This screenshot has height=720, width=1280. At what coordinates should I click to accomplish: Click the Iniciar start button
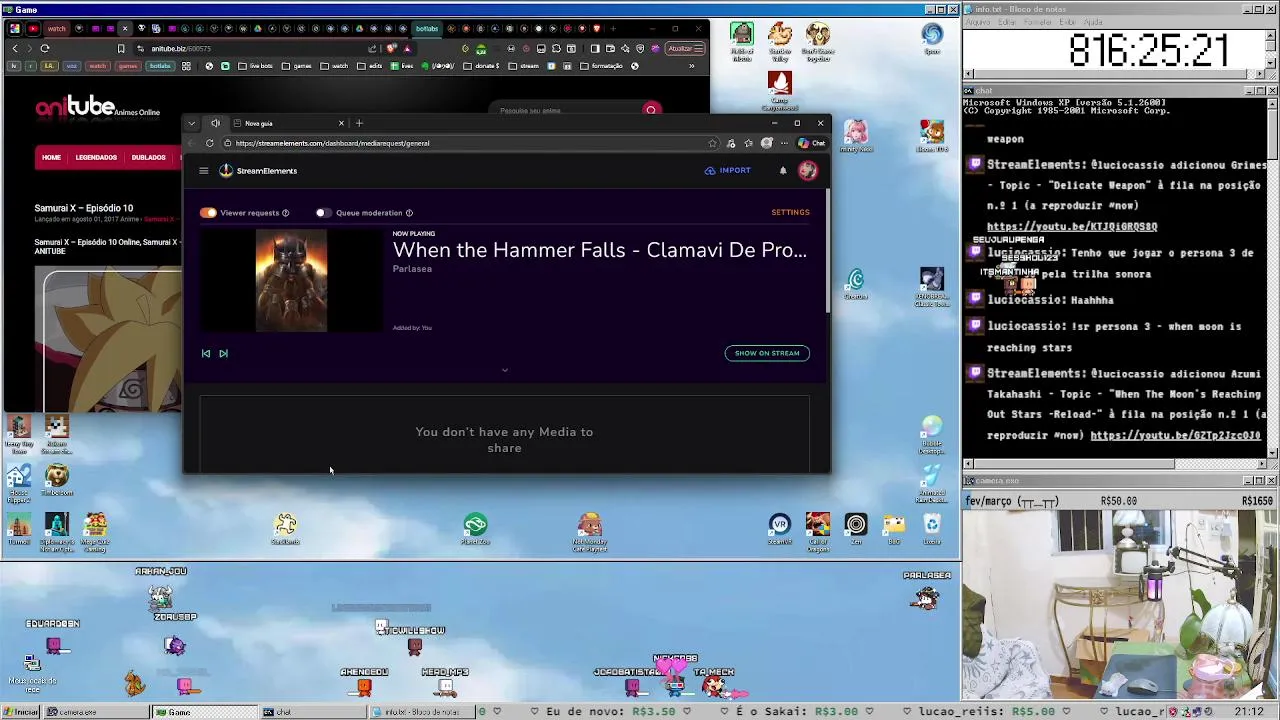click(20, 712)
